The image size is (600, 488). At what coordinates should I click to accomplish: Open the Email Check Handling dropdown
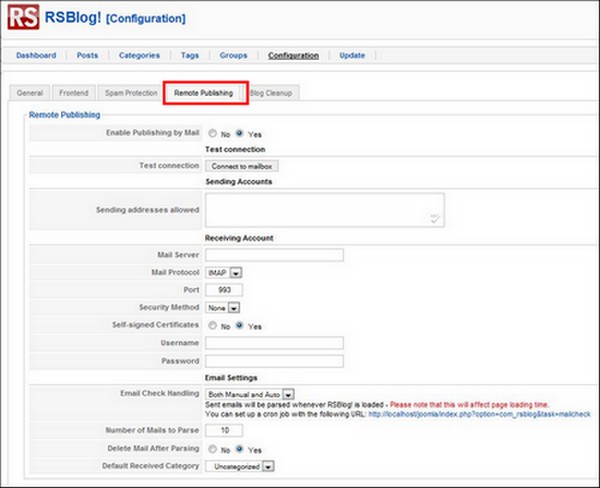point(249,394)
